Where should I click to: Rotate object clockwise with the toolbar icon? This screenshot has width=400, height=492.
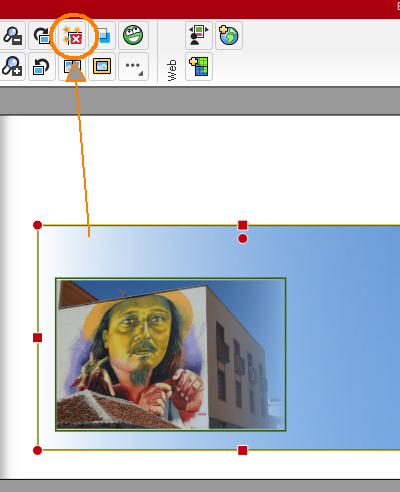coord(42,35)
